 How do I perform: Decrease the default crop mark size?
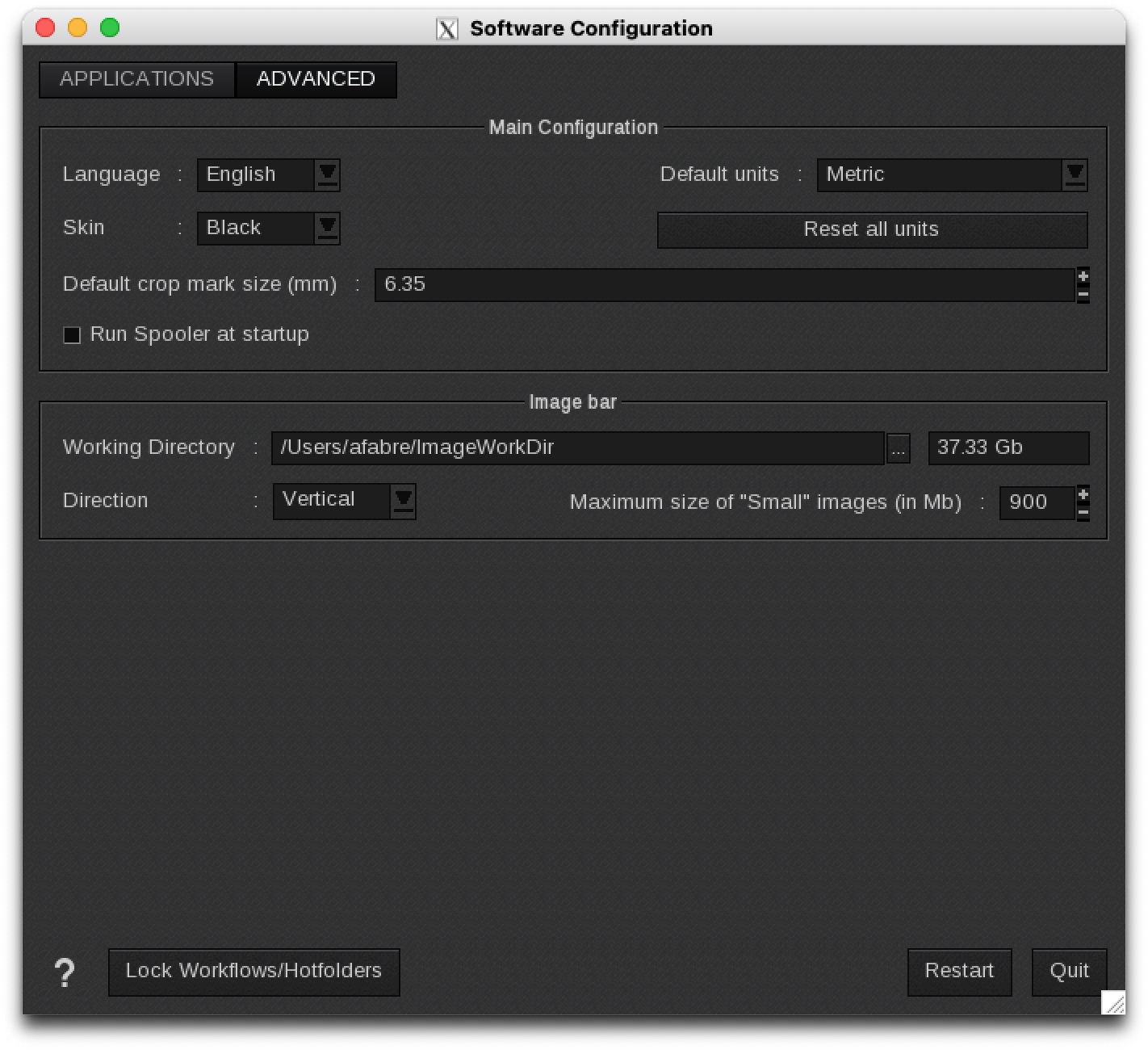click(x=1083, y=294)
